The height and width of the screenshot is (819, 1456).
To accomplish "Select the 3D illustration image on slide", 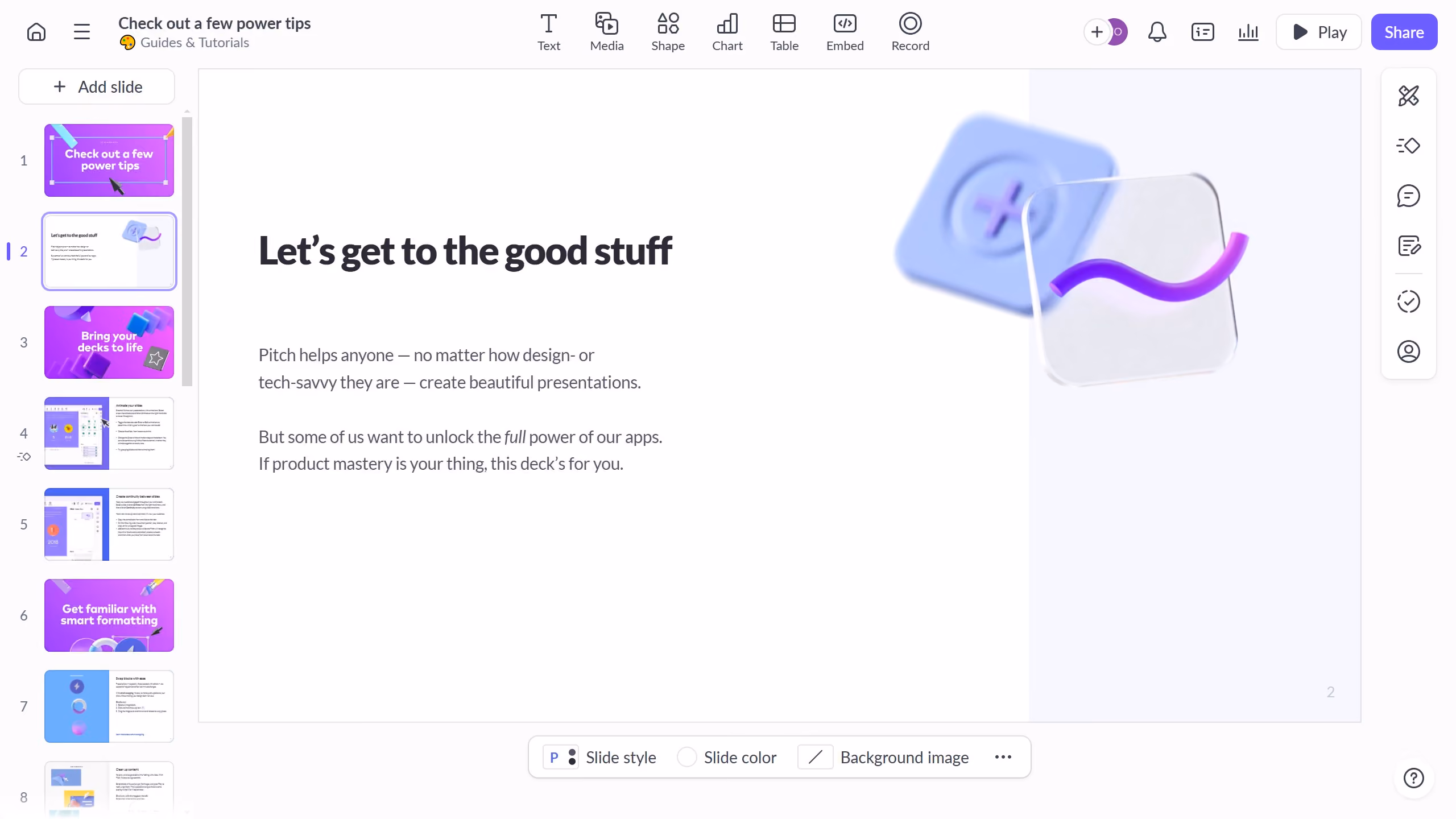I will coord(1072,249).
